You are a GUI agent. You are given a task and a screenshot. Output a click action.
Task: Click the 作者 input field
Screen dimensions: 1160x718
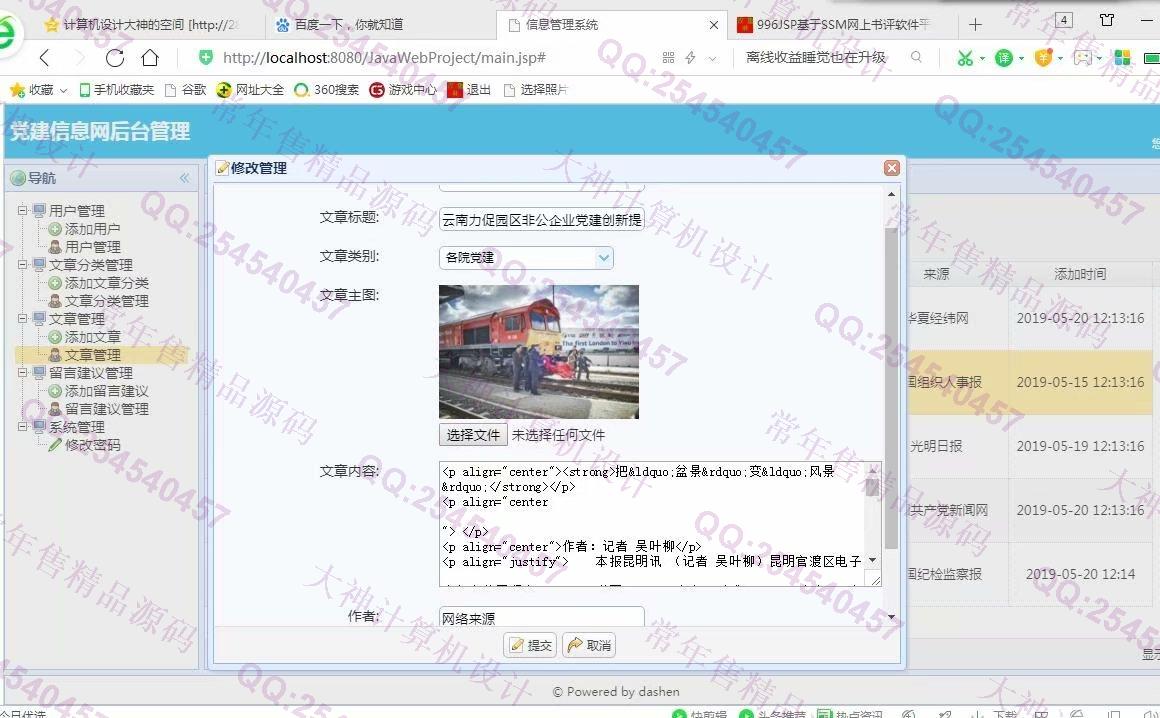[x=542, y=617]
